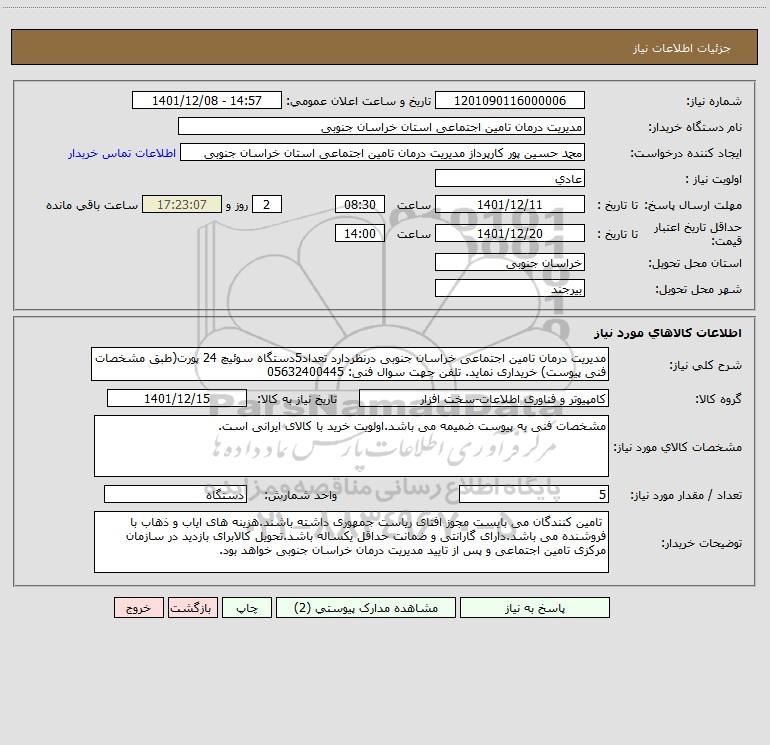Screen dimensions: 770x745
Task: Click the request creator name field
Action: pyautogui.click(x=383, y=152)
